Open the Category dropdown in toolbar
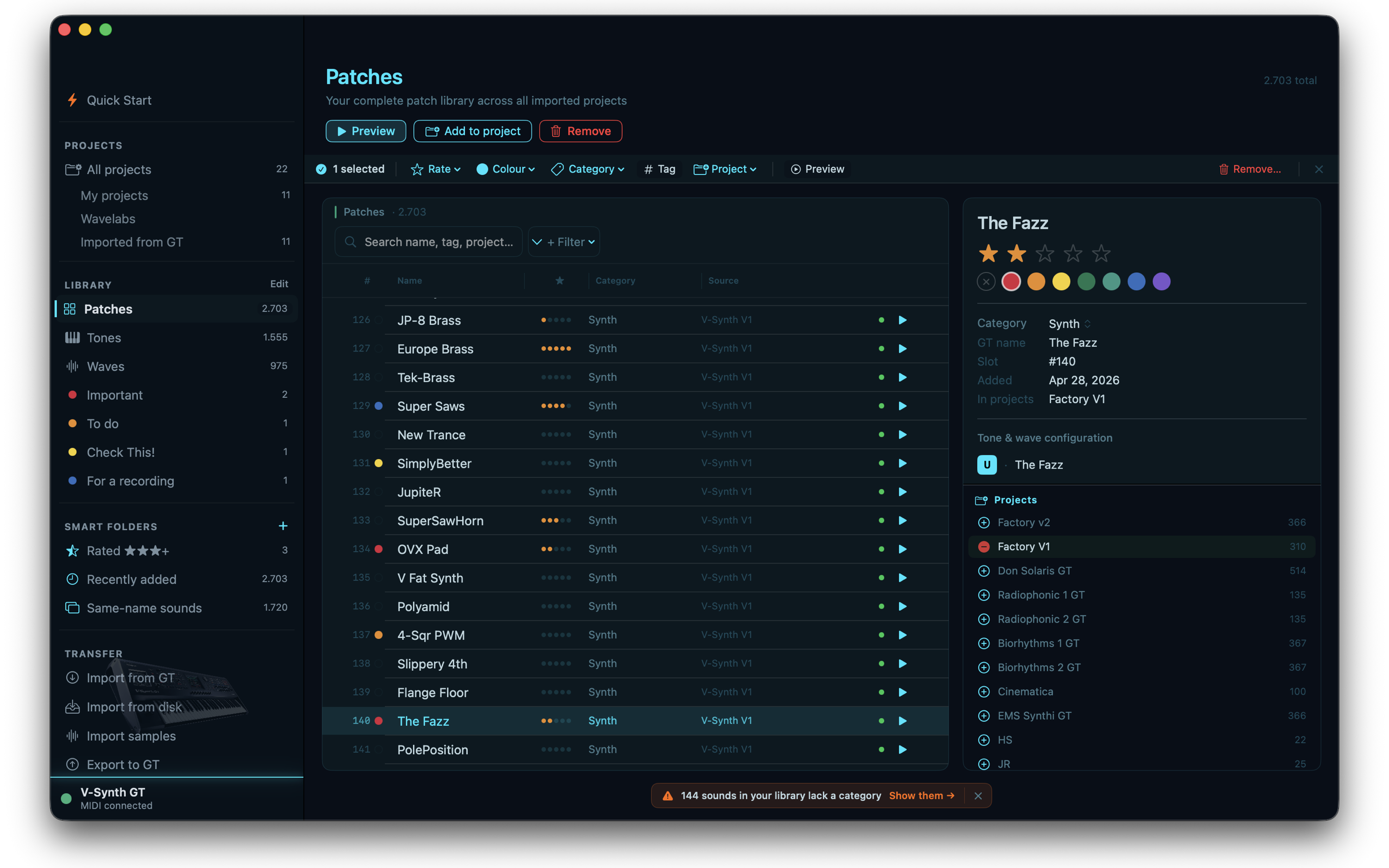Image resolution: width=1389 pixels, height=868 pixels. (x=588, y=169)
